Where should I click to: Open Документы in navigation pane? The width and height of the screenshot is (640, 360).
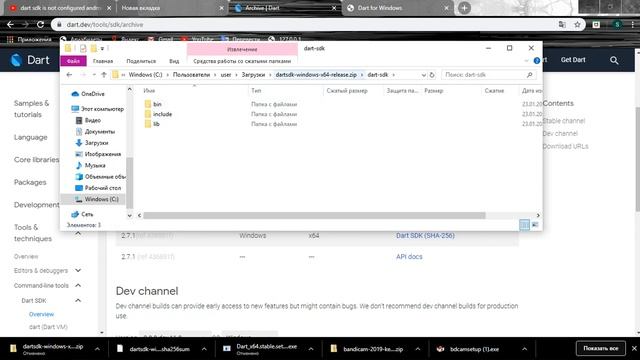click(x=95, y=131)
